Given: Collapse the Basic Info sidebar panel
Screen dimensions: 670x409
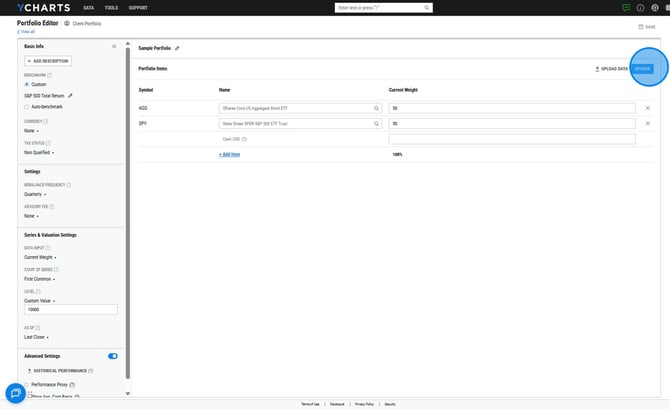Looking at the screenshot, I should point(114,46).
